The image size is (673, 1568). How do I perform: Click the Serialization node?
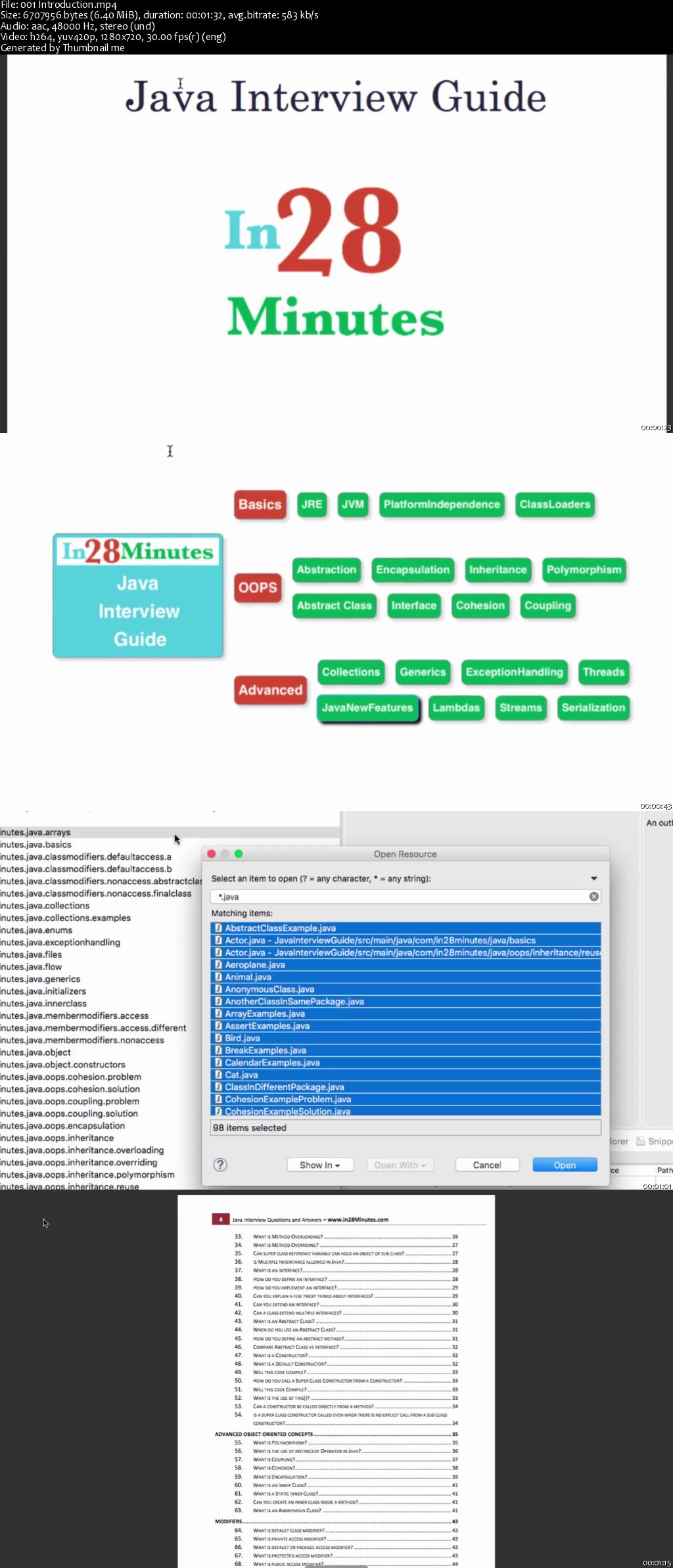(593, 708)
